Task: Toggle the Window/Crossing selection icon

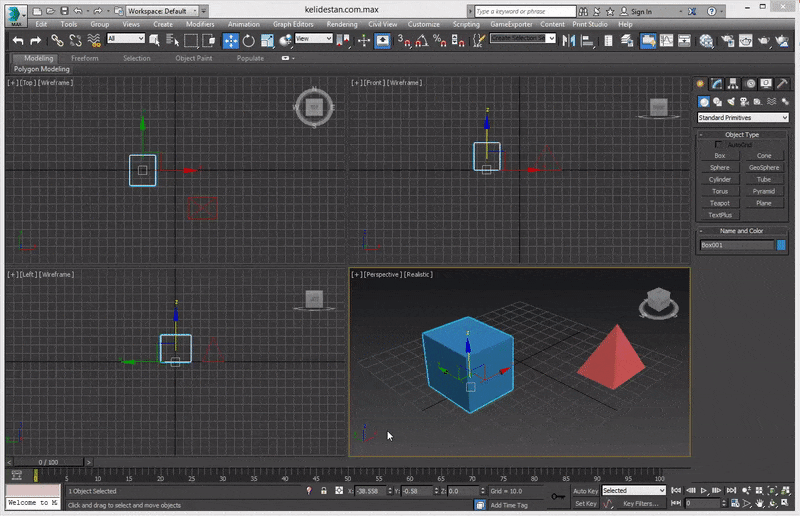Action: point(209,41)
